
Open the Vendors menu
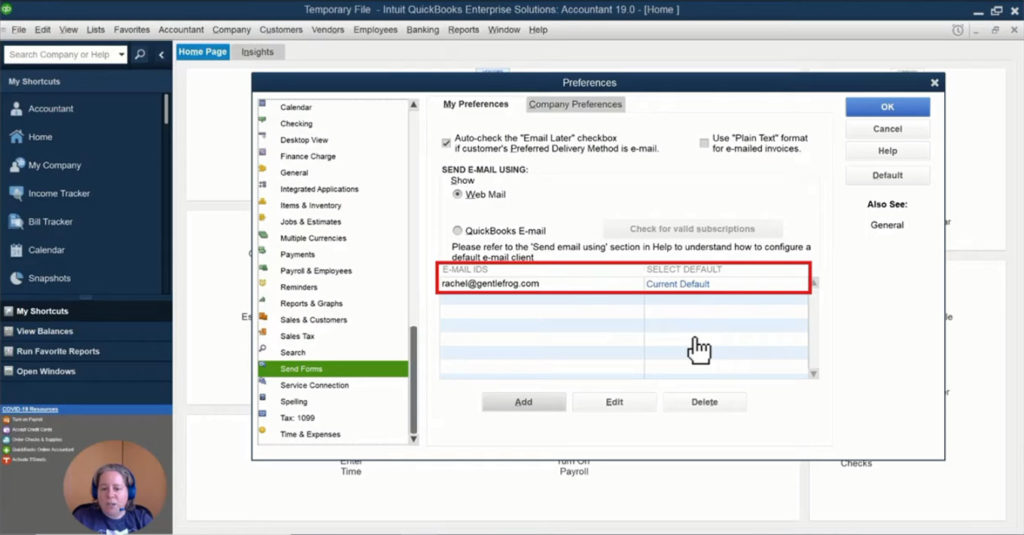328,30
